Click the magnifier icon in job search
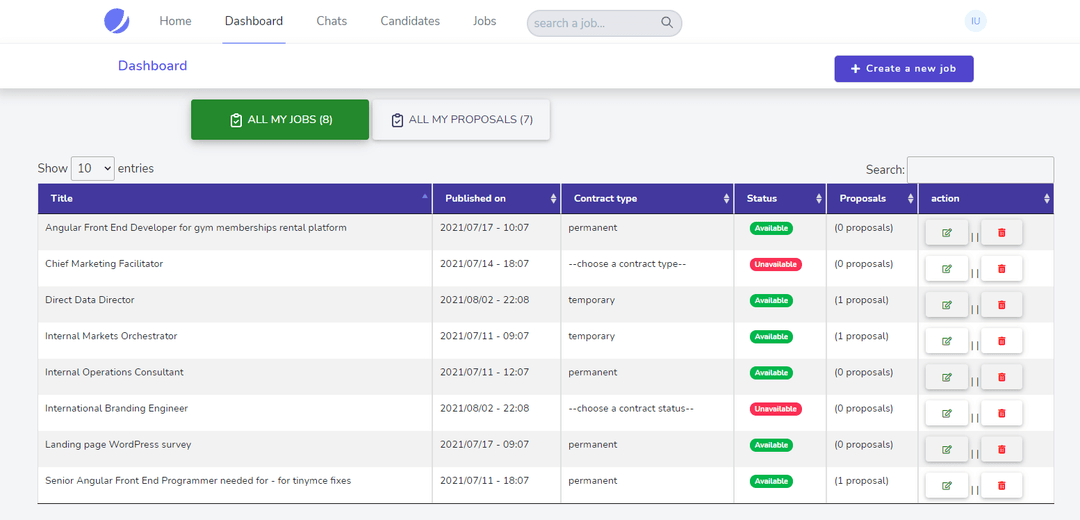 point(667,23)
